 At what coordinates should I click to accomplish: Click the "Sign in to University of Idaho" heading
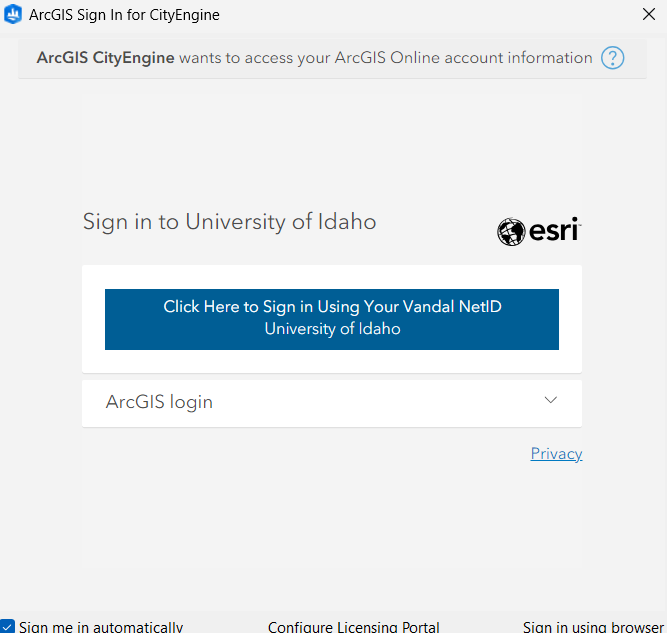tap(229, 222)
